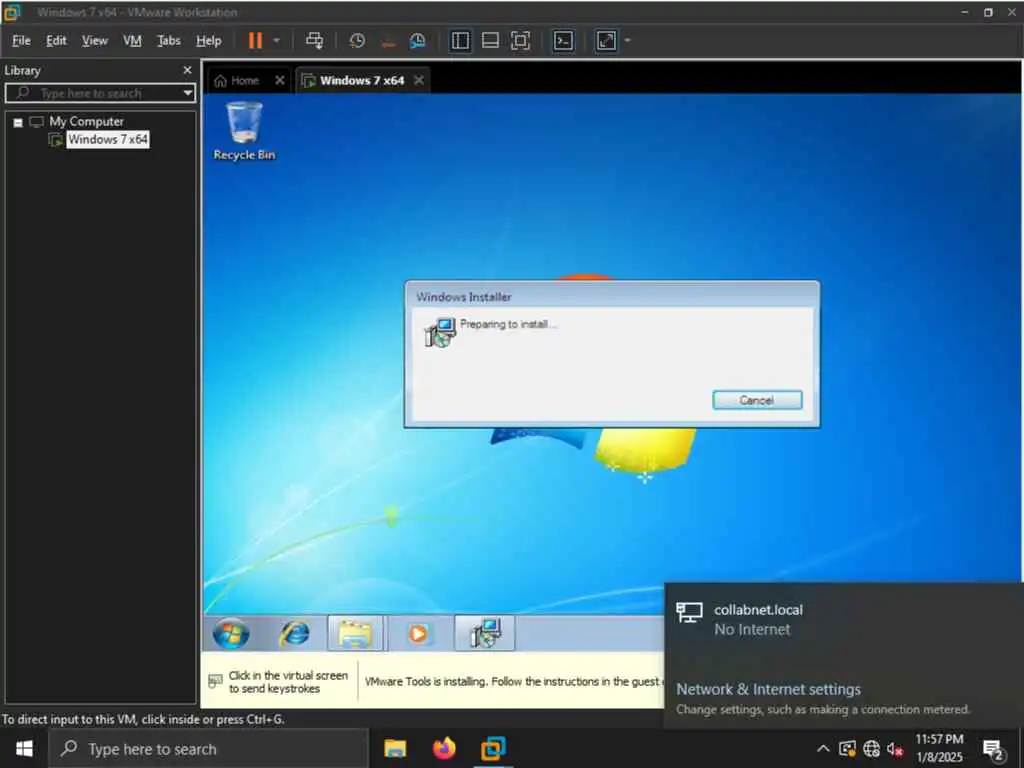The width and height of the screenshot is (1024, 768).
Task: Open the Edit menu
Action: [x=56, y=40]
